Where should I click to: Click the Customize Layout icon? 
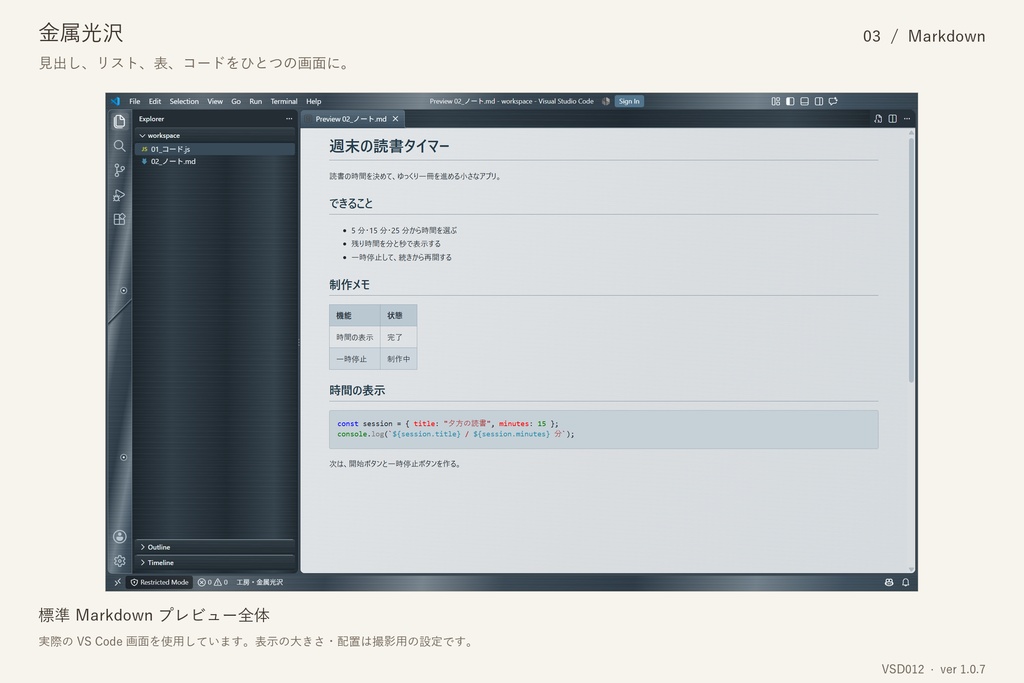(776, 101)
